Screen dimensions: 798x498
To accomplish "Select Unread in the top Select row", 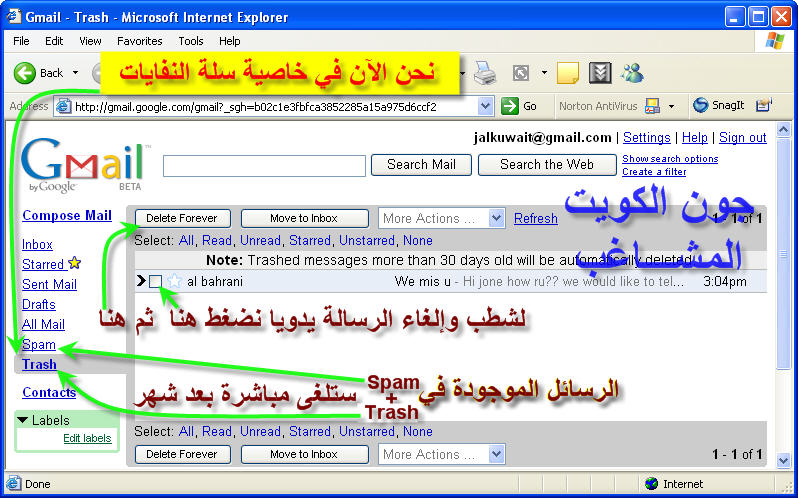I will pos(260,241).
